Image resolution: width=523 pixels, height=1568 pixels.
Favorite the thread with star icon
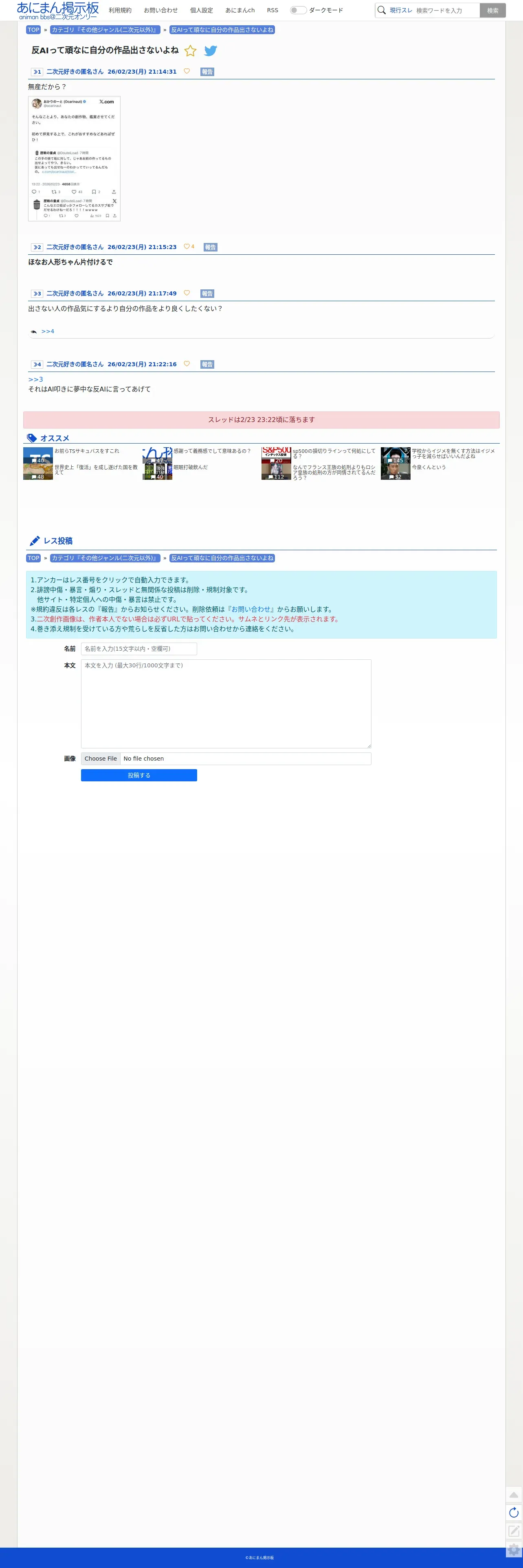[x=190, y=51]
